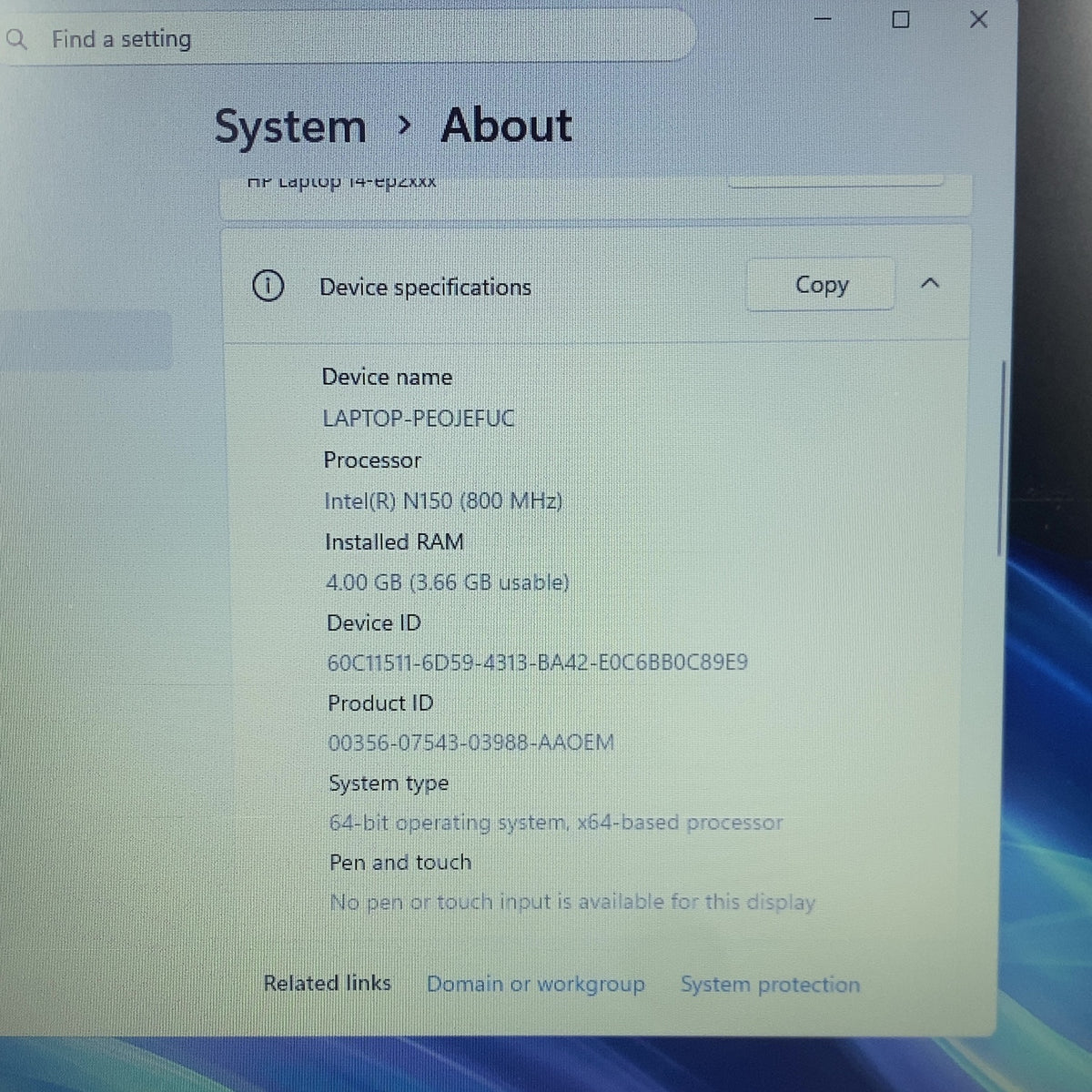Click the Device specifications info icon
1092x1092 pixels.
(x=268, y=287)
